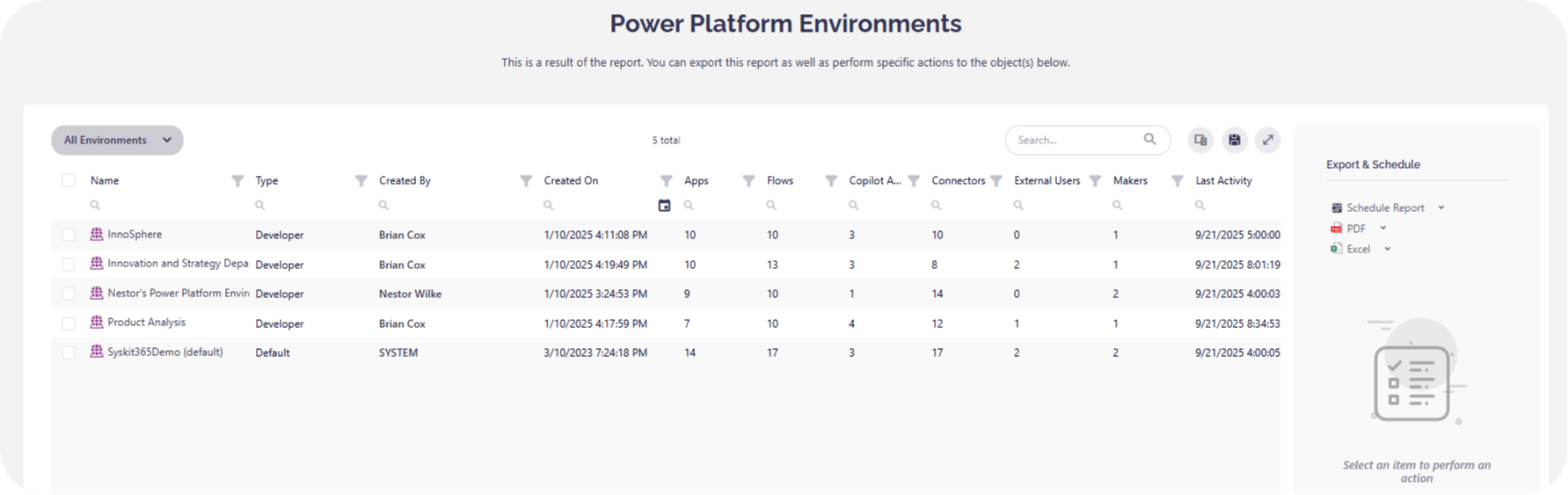Check the Innovation and Strategy row checkbox

click(69, 265)
